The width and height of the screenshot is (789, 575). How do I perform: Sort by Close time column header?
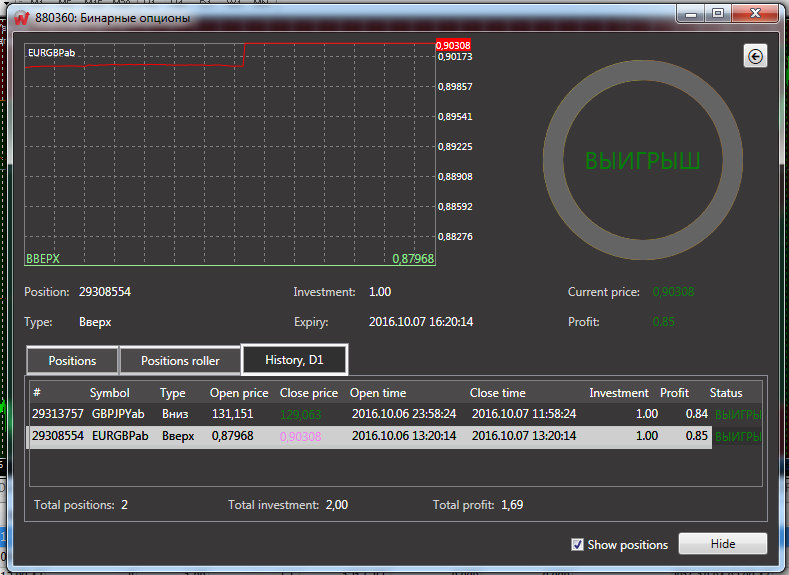[498, 393]
